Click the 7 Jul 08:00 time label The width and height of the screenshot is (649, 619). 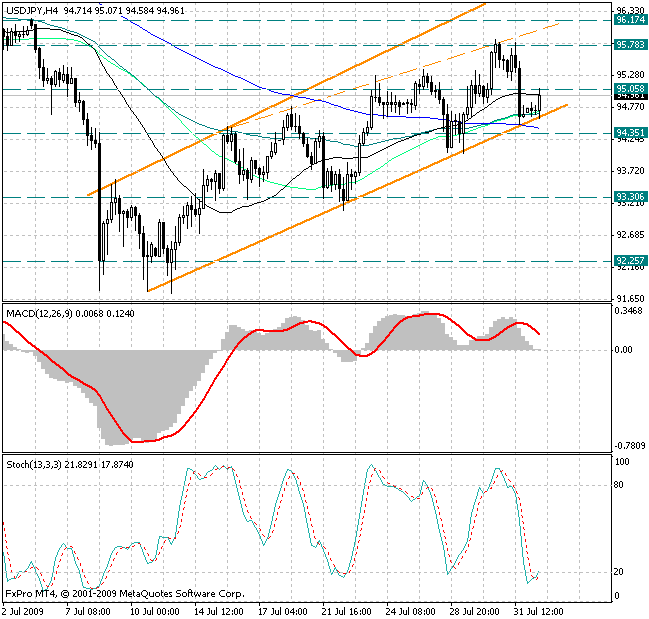[x=88, y=612]
